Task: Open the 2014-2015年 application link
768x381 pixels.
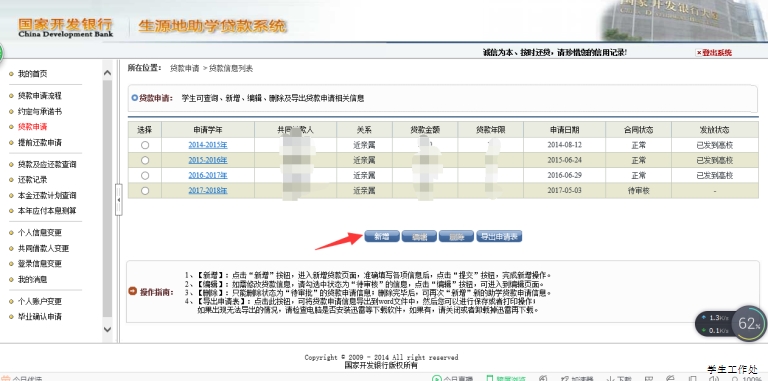Action: (208, 145)
